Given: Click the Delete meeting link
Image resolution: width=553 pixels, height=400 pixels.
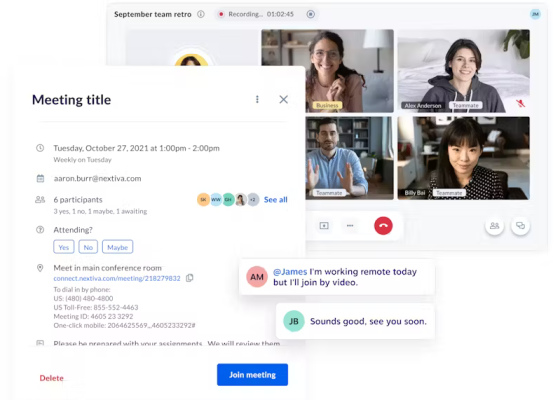Looking at the screenshot, I should pos(51,378).
